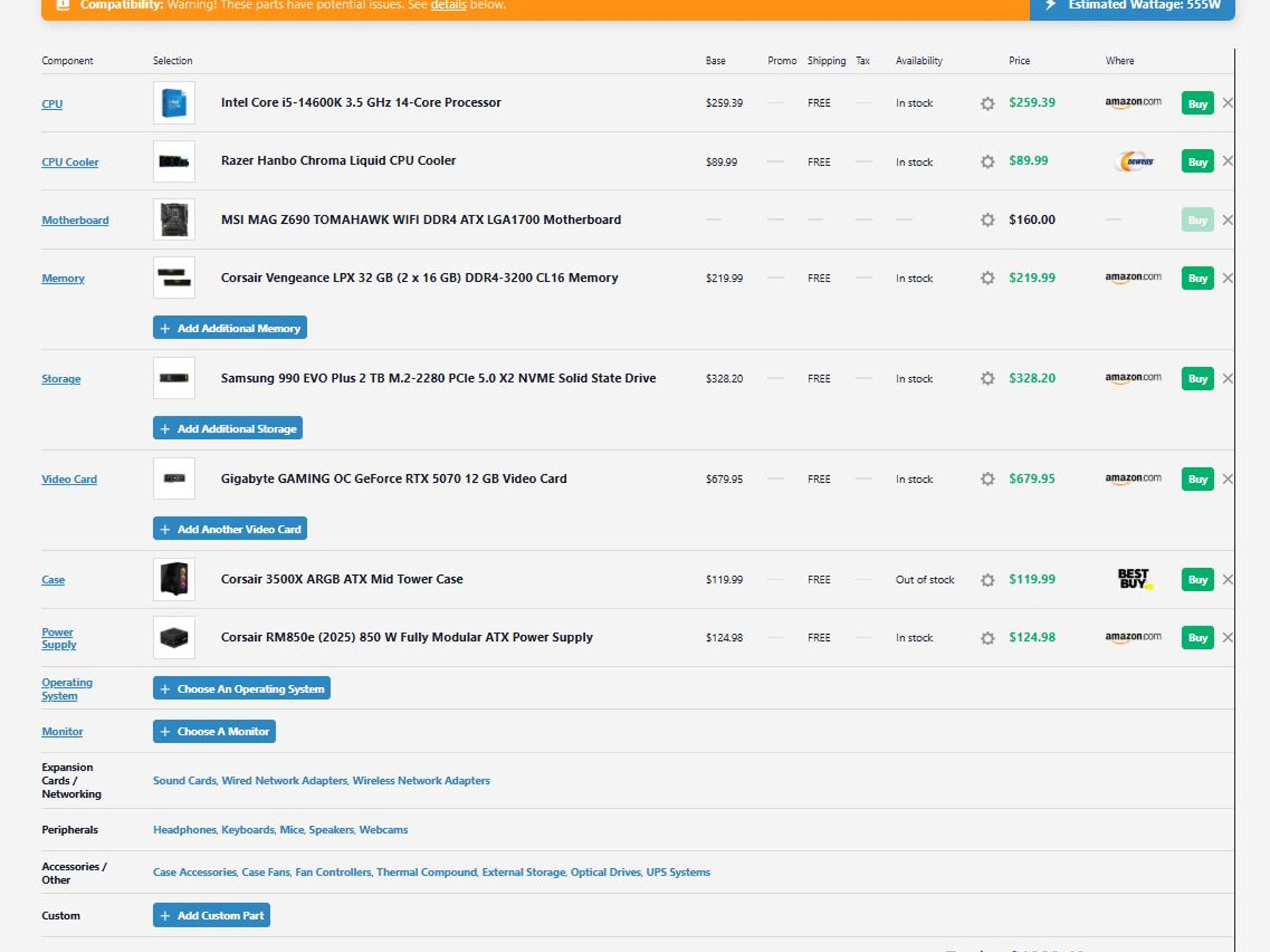Screen dimensions: 1270x952
Task: Click Add Another Video Card button
Action: [x=230, y=529]
